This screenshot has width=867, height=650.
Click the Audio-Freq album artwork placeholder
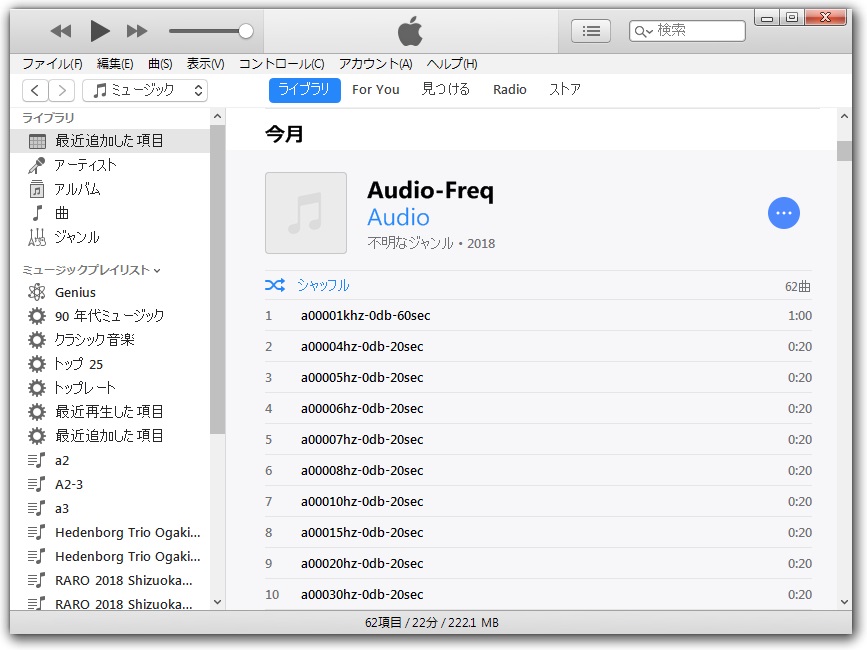(306, 213)
